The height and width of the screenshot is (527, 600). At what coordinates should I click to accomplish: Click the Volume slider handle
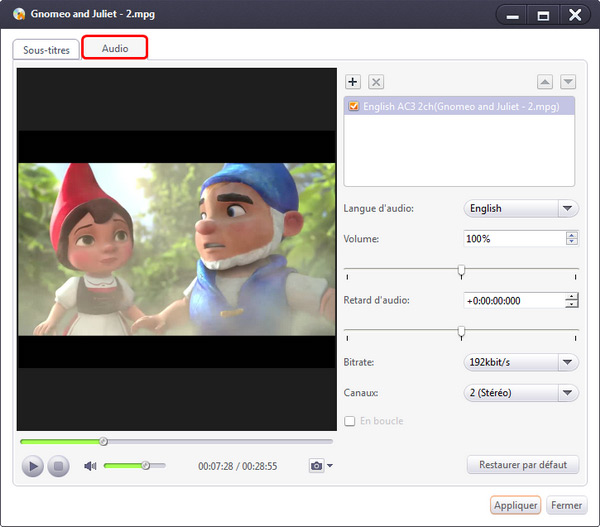click(461, 271)
